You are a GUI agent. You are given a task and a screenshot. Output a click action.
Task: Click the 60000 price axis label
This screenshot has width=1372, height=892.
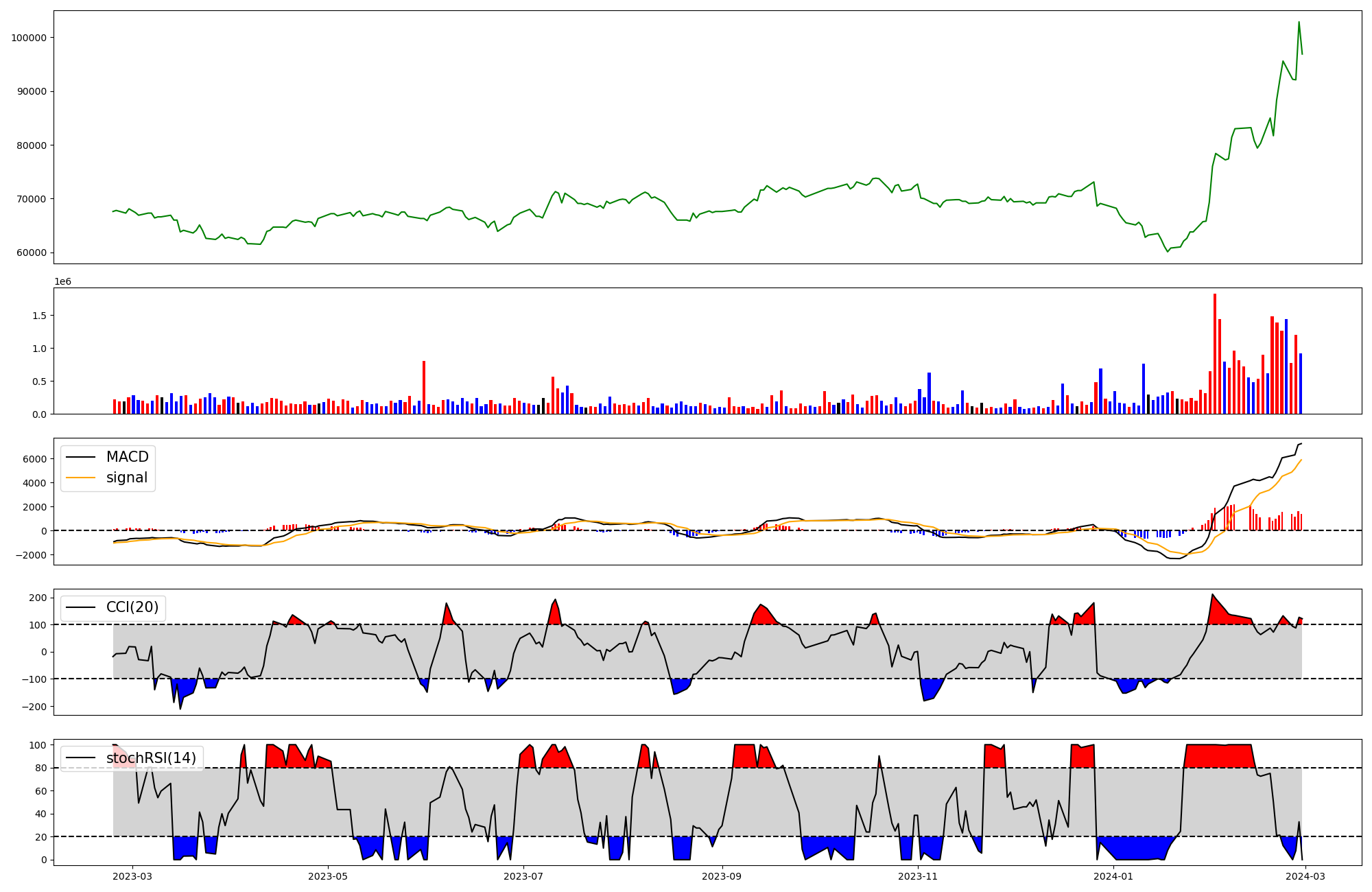click(32, 253)
